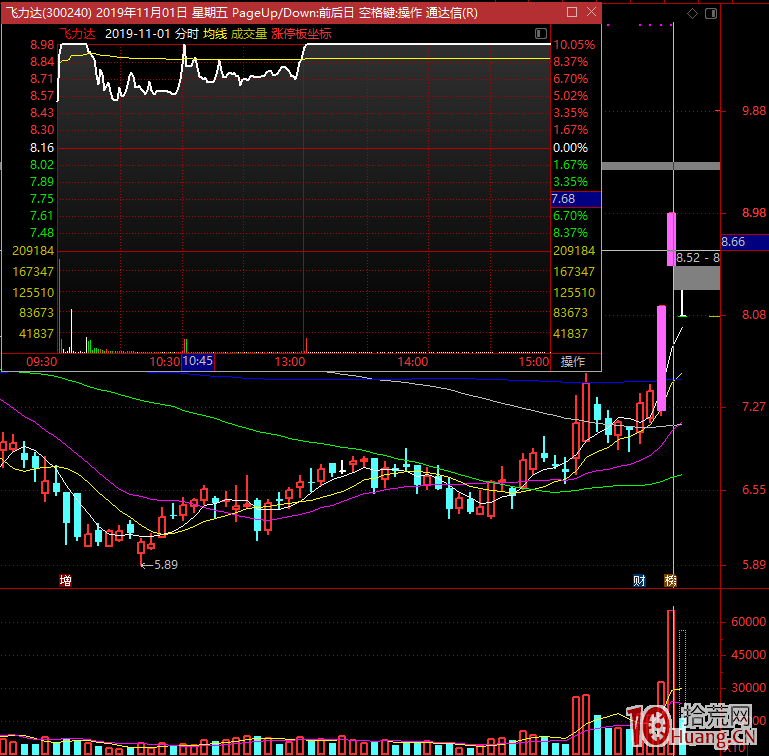769x756 pixels.
Task: Click the 6.55 price label on the main chart axis
Action: [x=754, y=490]
